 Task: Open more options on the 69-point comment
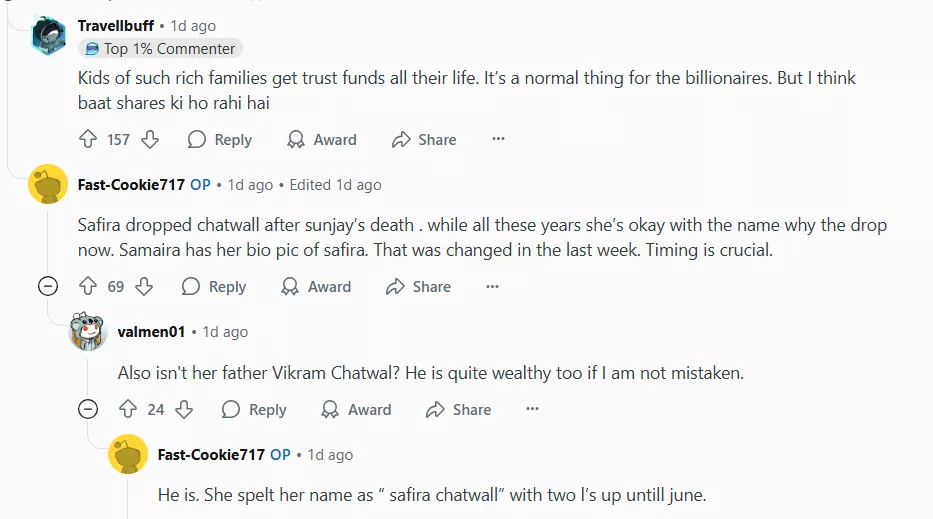[x=492, y=287]
